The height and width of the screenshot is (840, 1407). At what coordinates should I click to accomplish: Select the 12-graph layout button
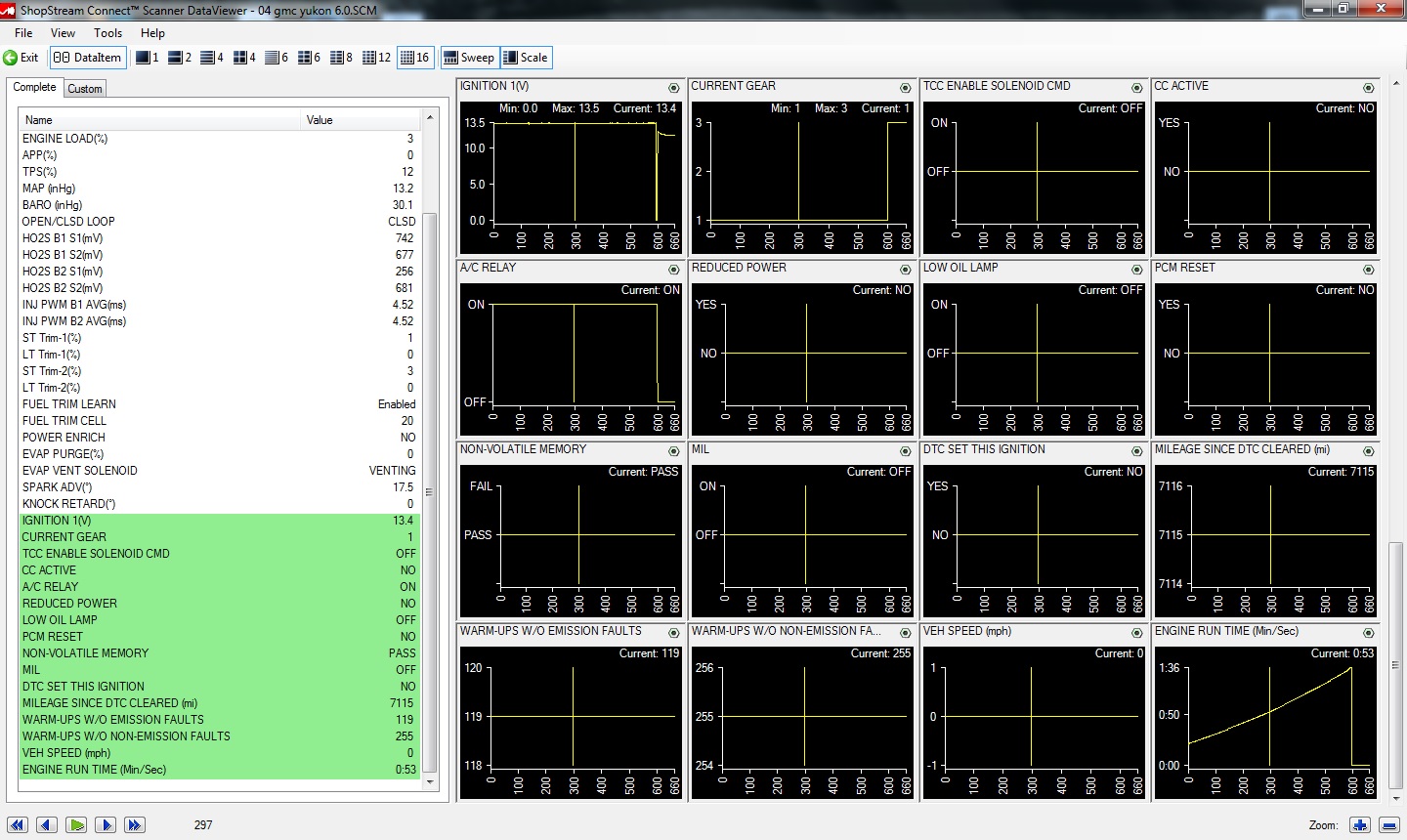click(376, 58)
